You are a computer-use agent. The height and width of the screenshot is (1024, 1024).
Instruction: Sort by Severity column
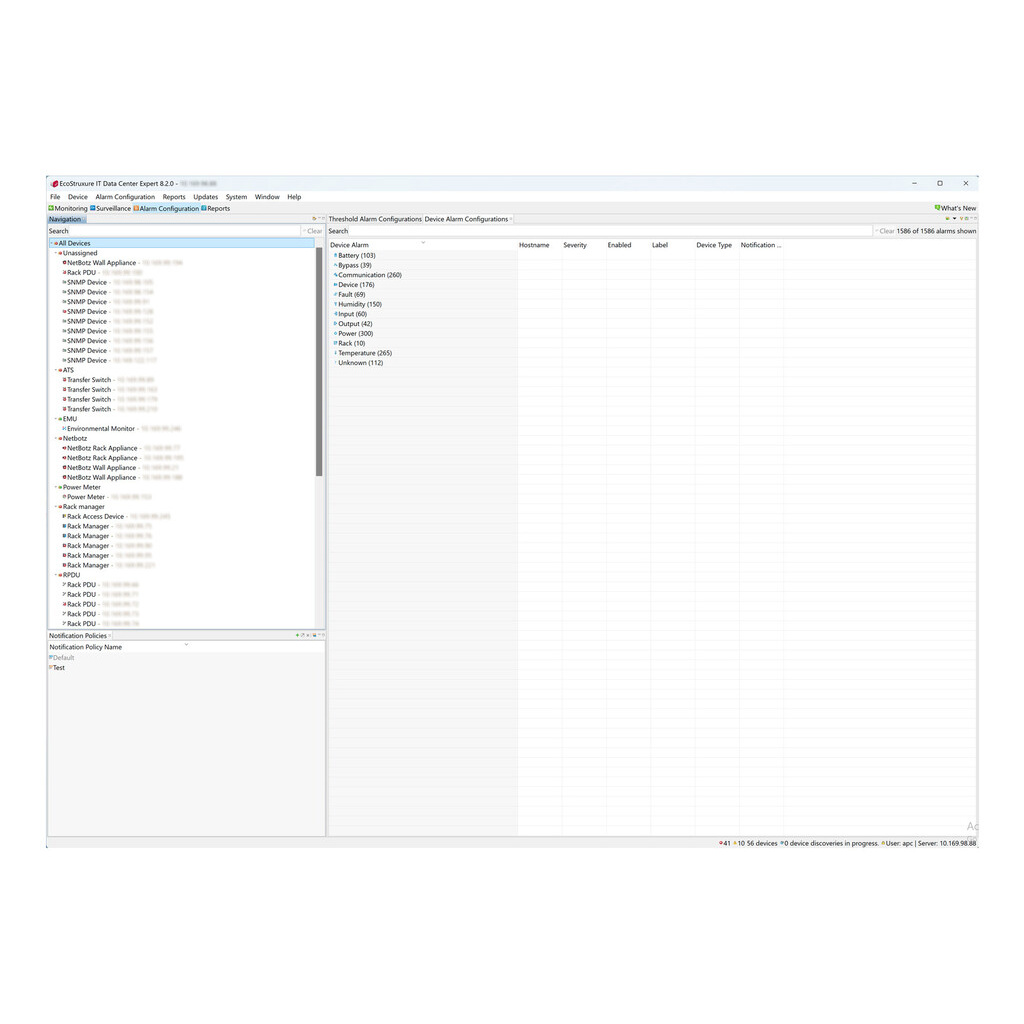pos(584,245)
